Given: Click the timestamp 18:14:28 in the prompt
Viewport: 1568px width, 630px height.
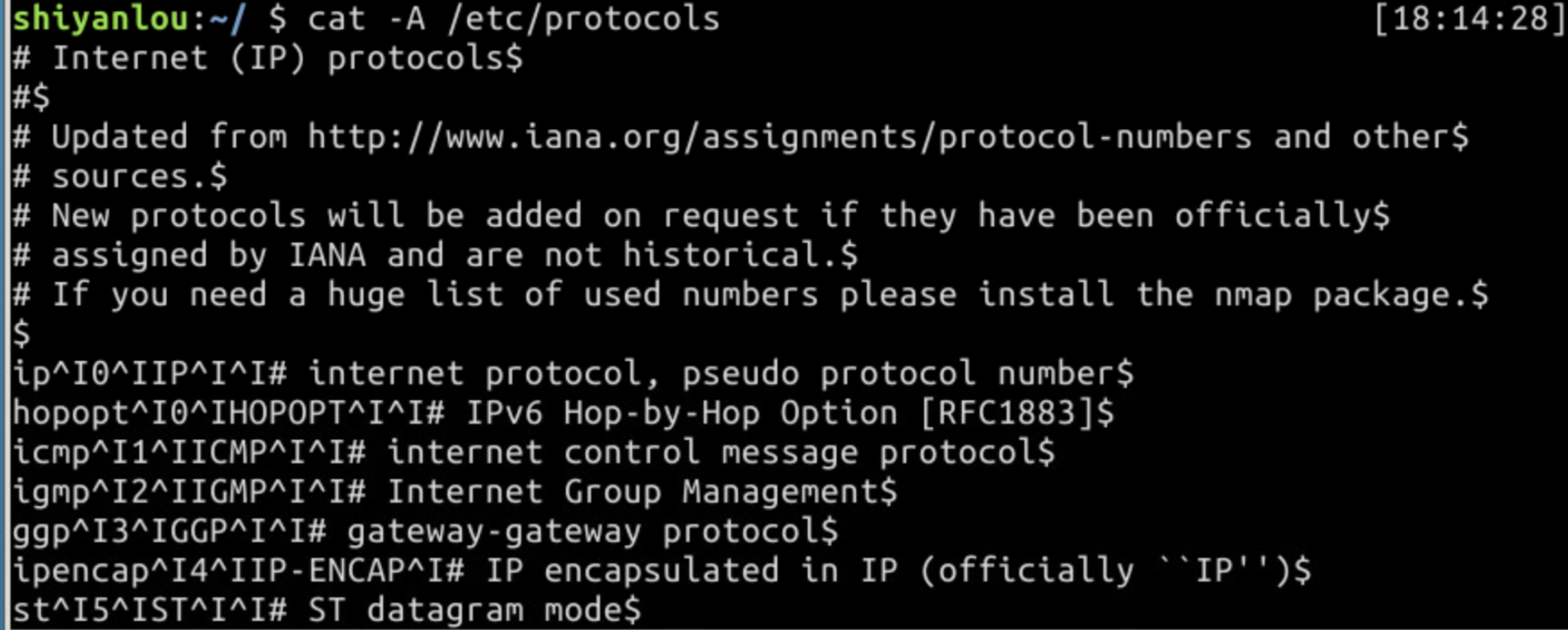Looking at the screenshot, I should coord(1470,19).
